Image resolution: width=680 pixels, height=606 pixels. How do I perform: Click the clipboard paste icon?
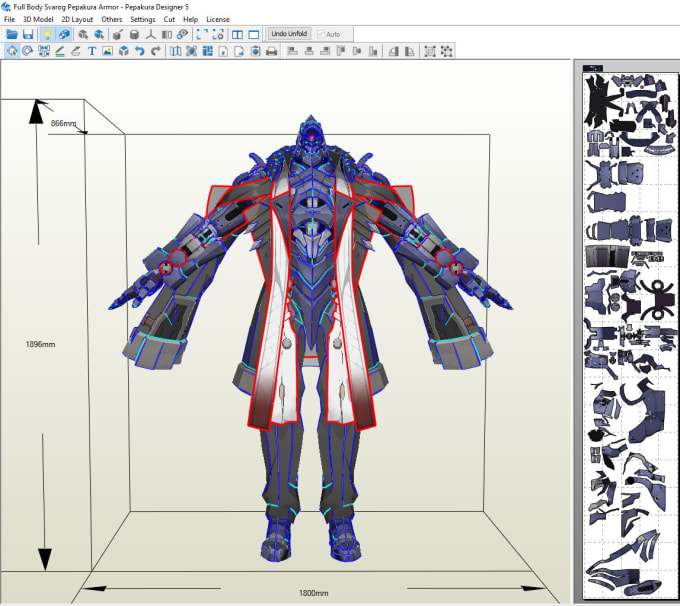click(255, 51)
